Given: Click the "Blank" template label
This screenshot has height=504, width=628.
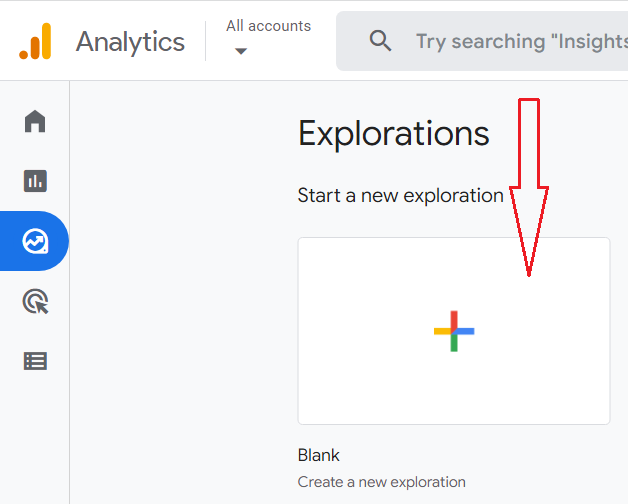Looking at the screenshot, I should click(319, 455).
